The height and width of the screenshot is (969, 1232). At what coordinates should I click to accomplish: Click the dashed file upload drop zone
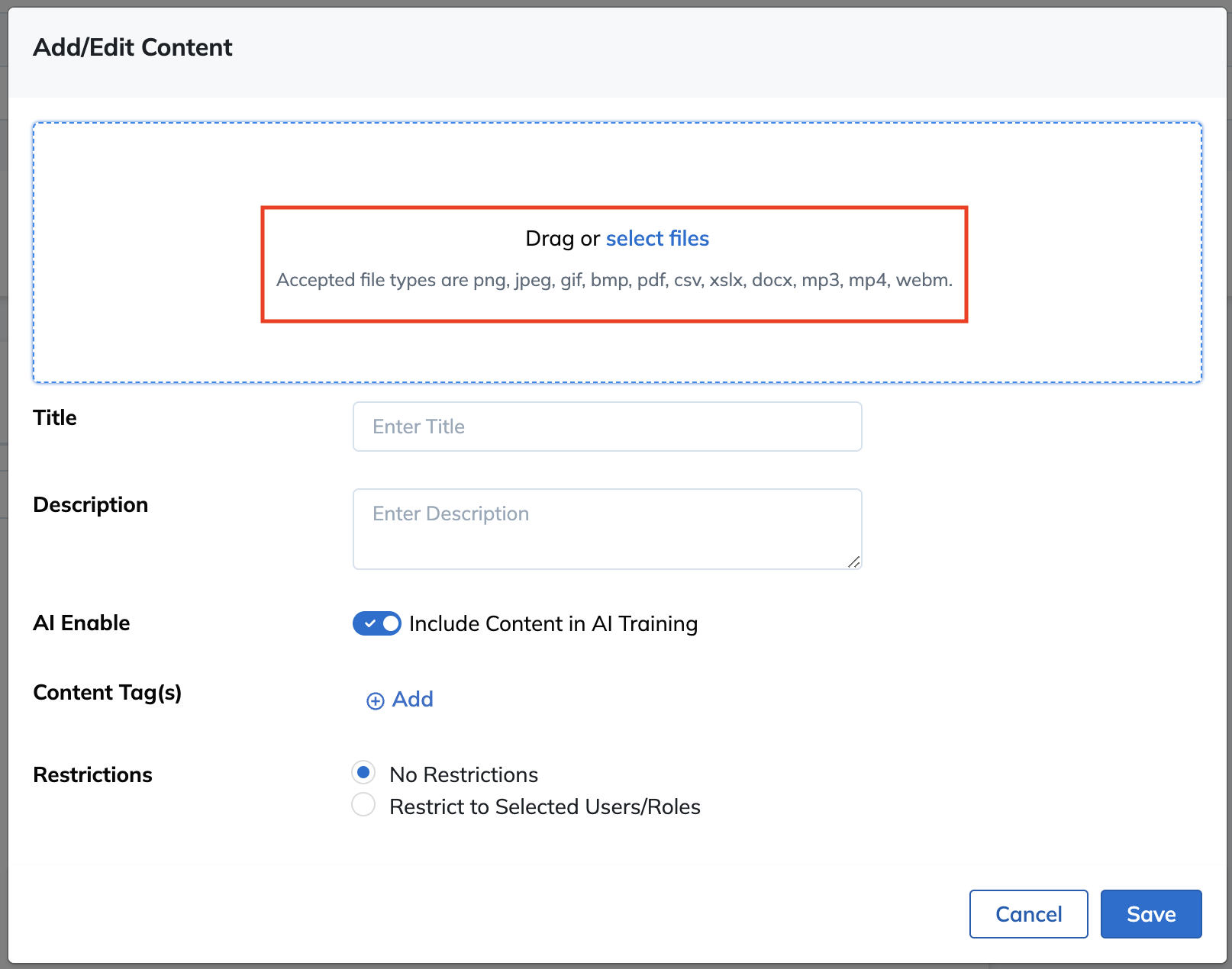[x=617, y=253]
